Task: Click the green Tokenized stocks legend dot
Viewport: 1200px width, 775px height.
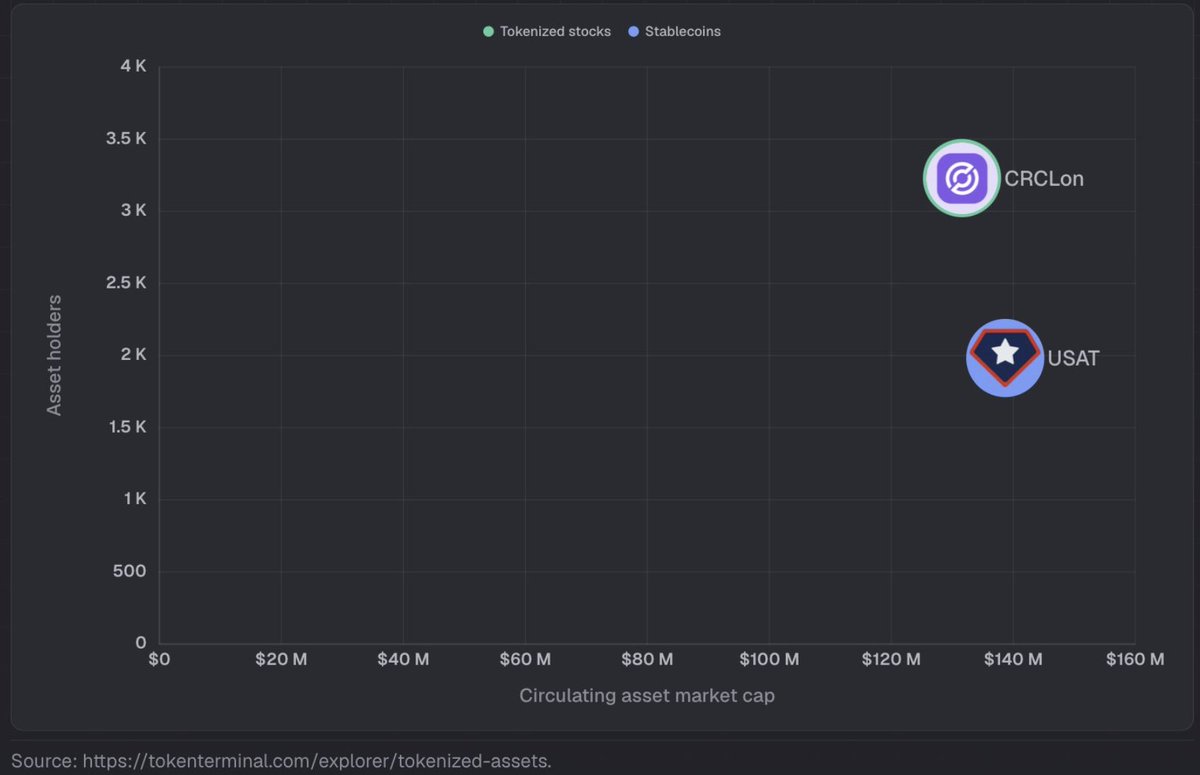Action: 488,32
